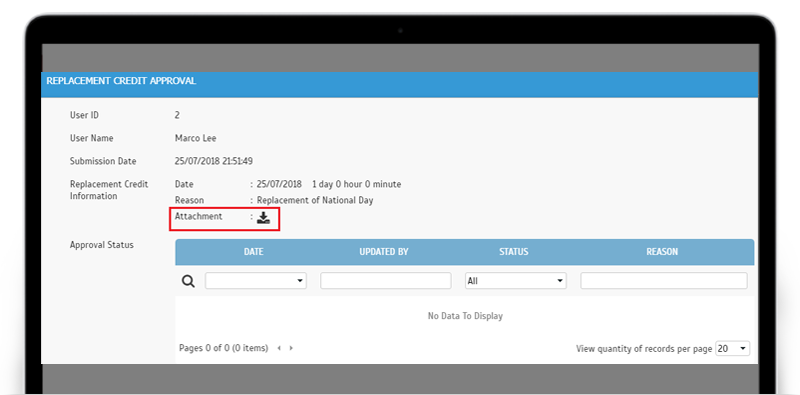Open records per page dropdown showing 20
This screenshot has width=800, height=395.
click(x=733, y=349)
